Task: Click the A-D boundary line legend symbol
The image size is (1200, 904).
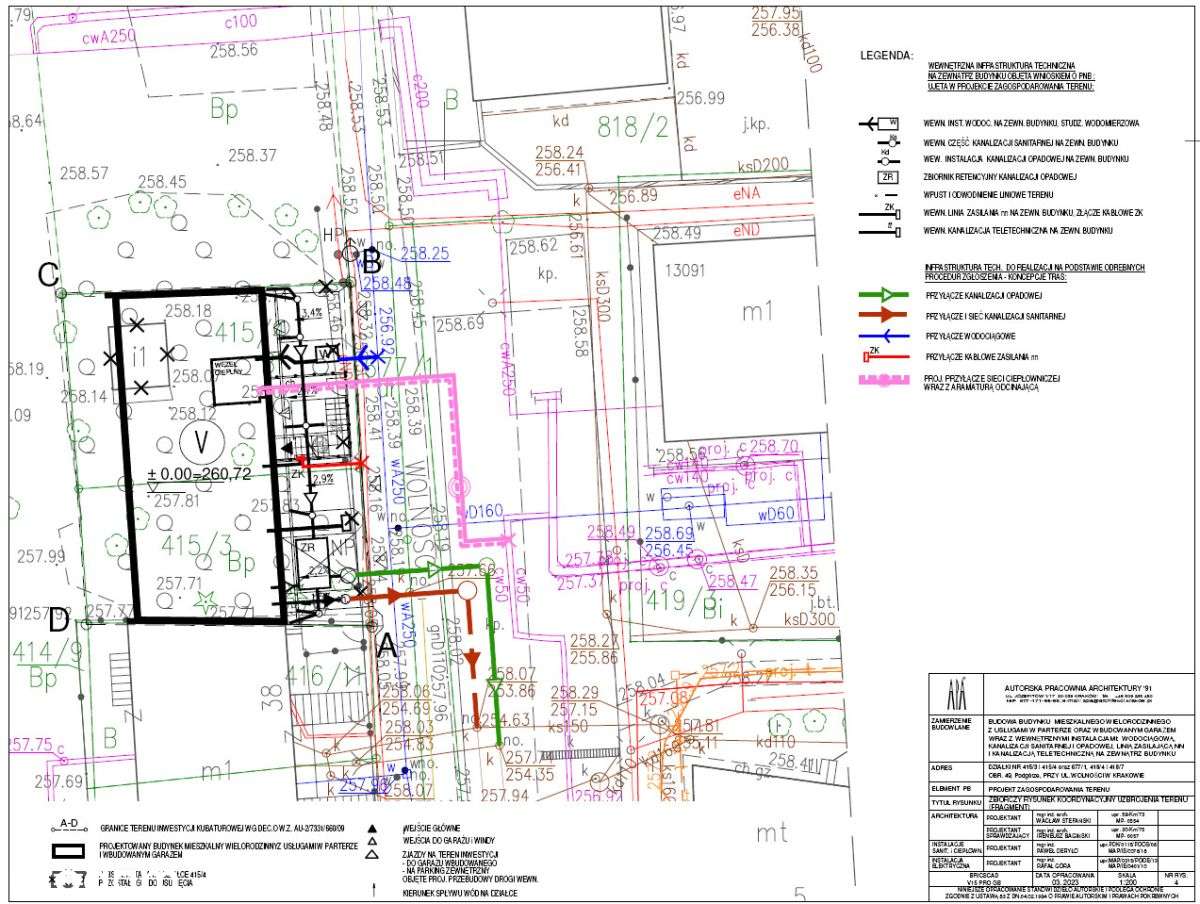Action: (x=69, y=827)
